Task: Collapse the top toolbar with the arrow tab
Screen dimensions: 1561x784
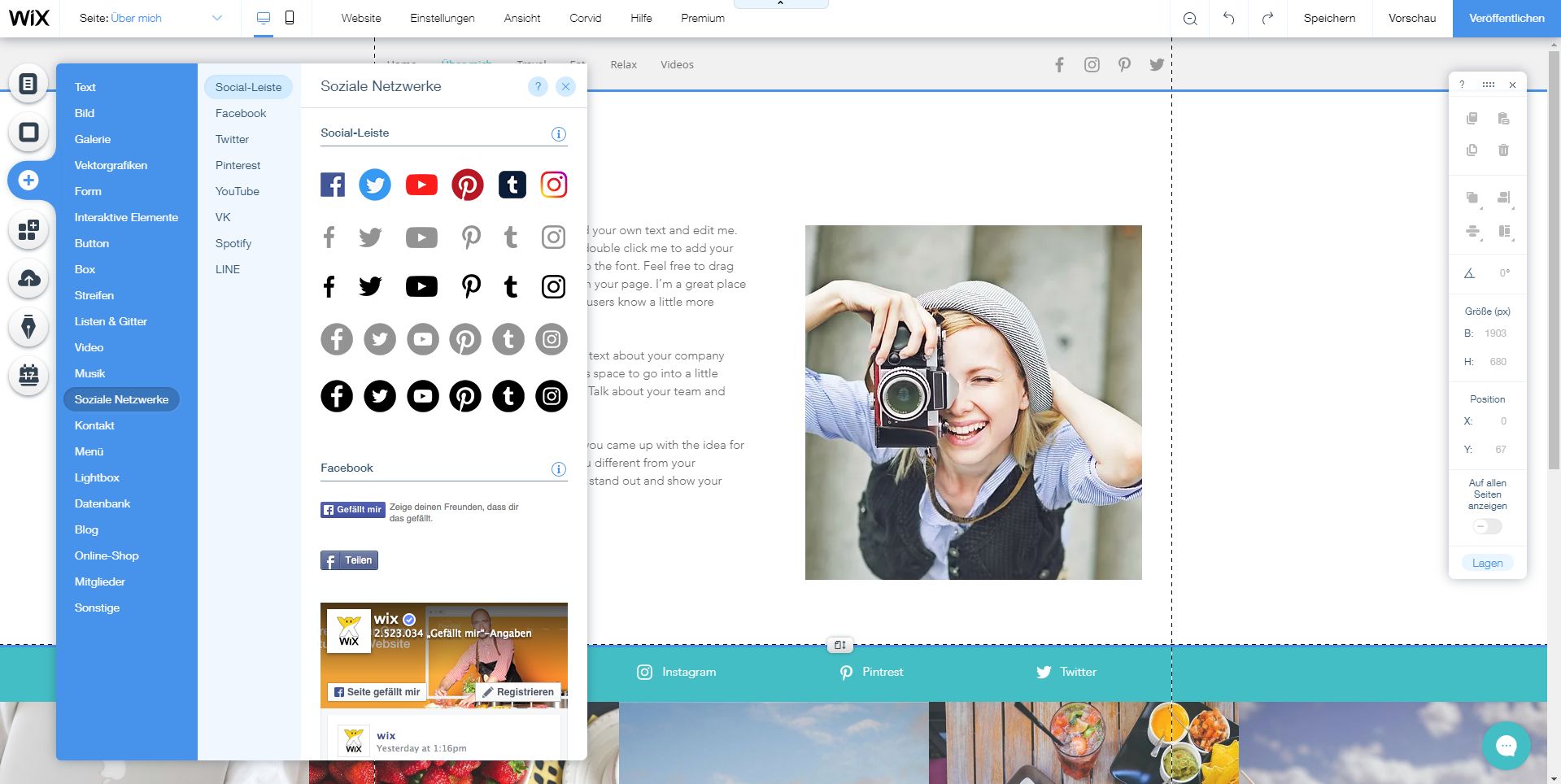Action: pyautogui.click(x=780, y=4)
